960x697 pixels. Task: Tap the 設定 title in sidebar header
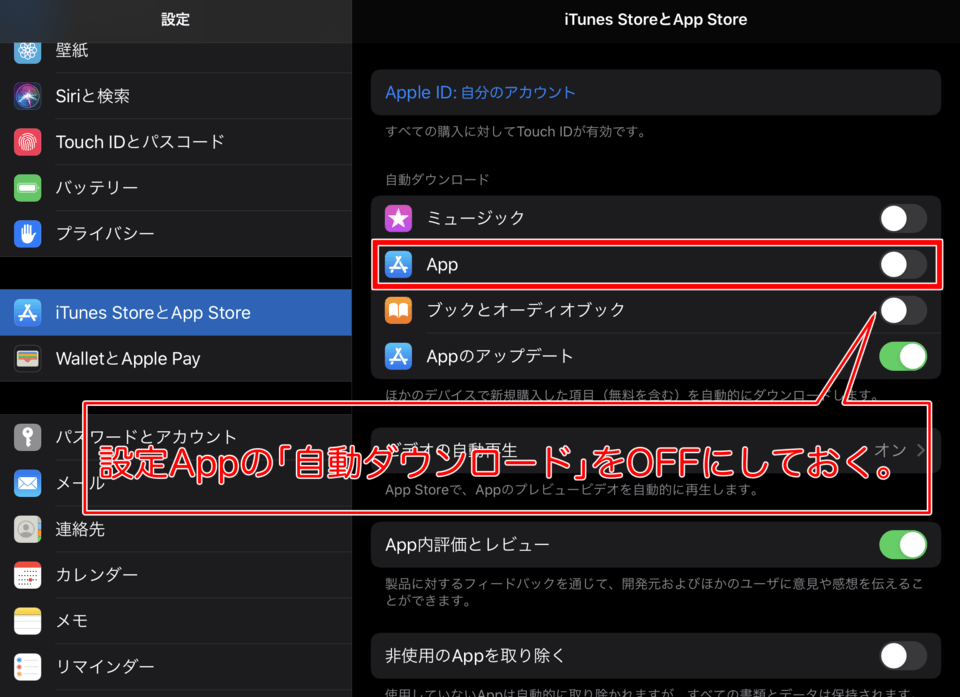pos(176,20)
